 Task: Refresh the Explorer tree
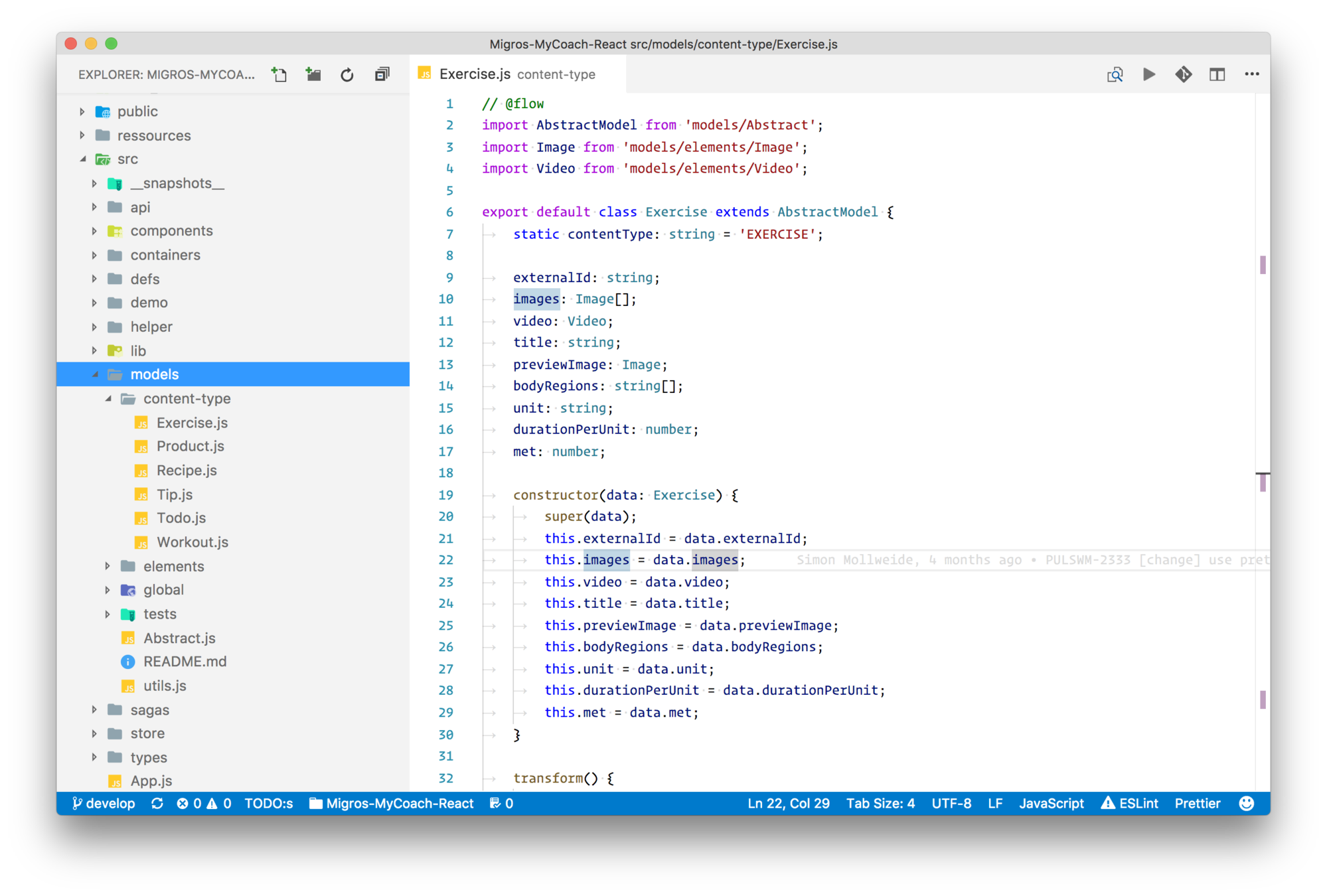[347, 74]
